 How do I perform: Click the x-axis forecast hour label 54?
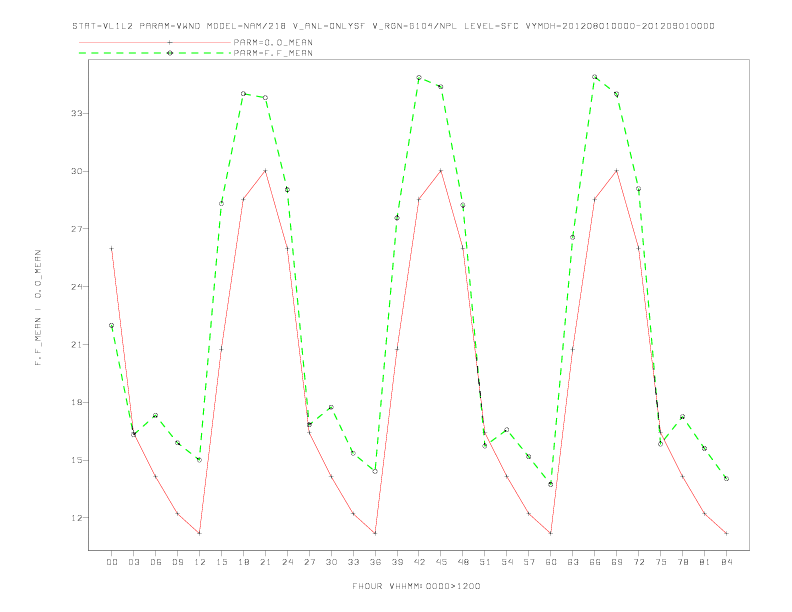click(x=507, y=562)
